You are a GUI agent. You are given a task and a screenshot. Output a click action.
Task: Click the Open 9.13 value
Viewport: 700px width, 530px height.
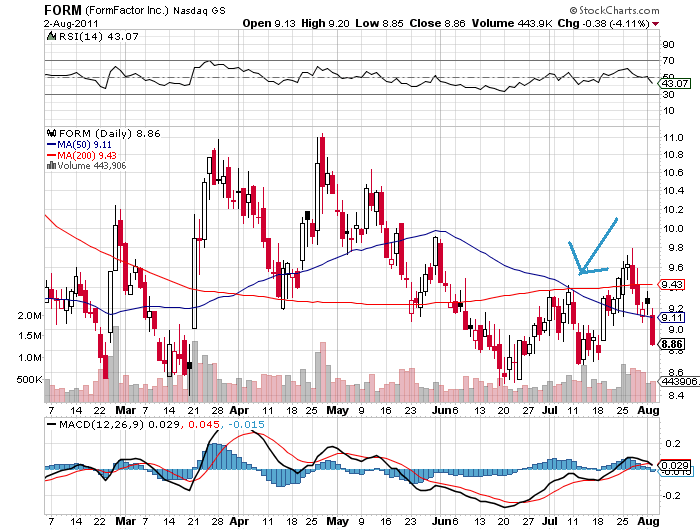pos(269,23)
